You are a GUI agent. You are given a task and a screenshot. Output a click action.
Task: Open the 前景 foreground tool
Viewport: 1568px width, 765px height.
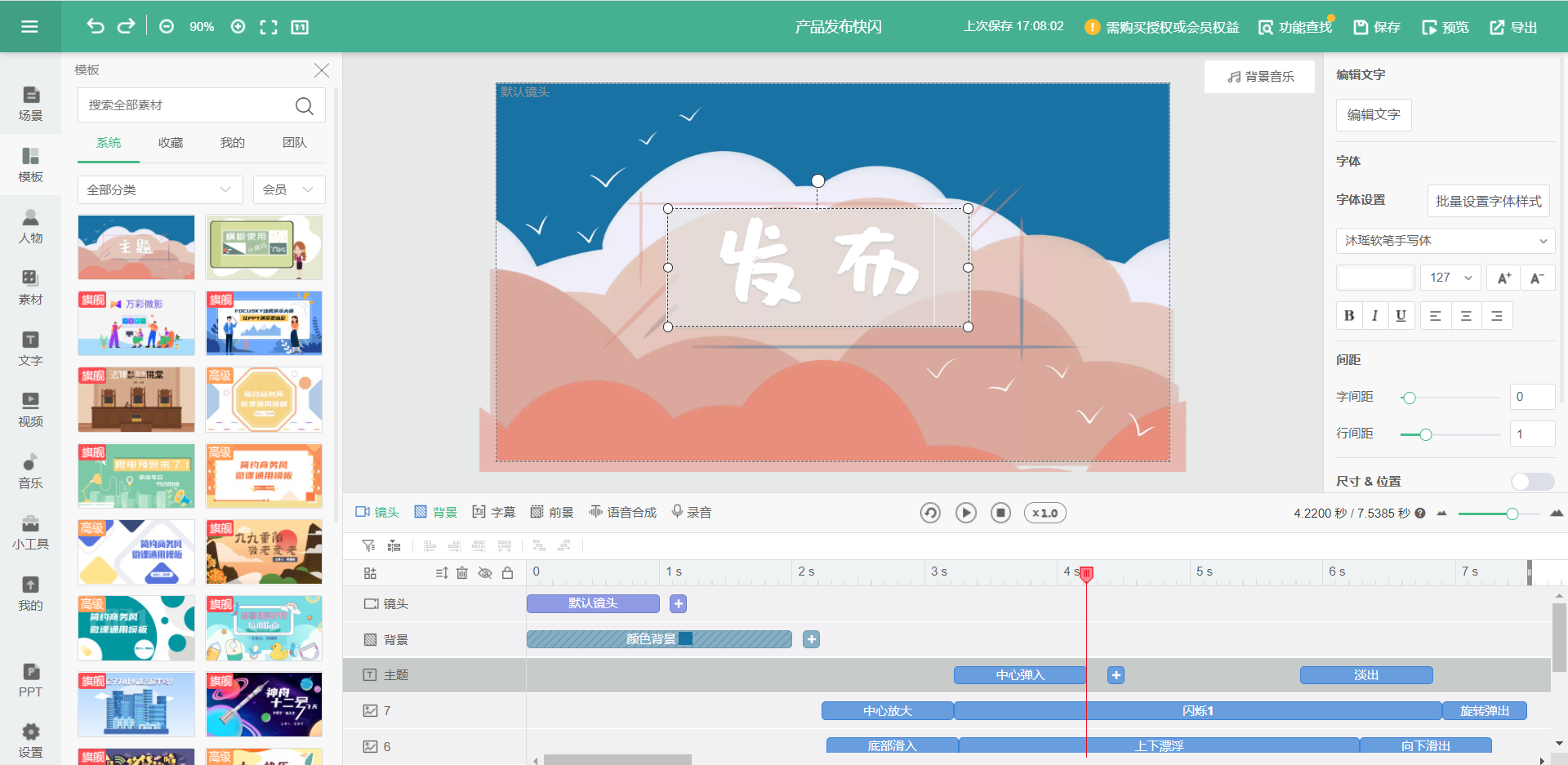point(551,512)
